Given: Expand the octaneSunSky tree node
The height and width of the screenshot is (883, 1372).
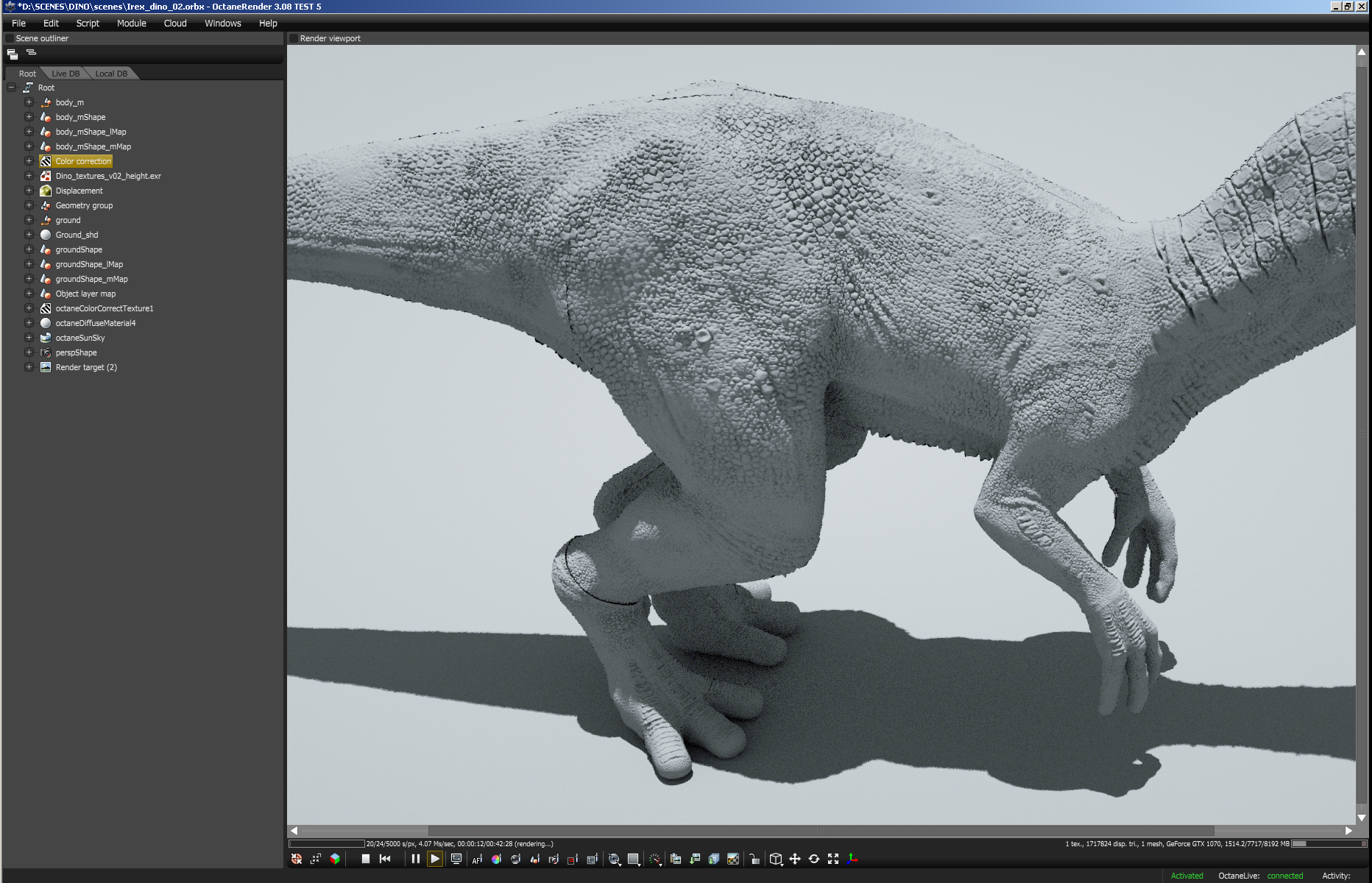Looking at the screenshot, I should coord(29,338).
